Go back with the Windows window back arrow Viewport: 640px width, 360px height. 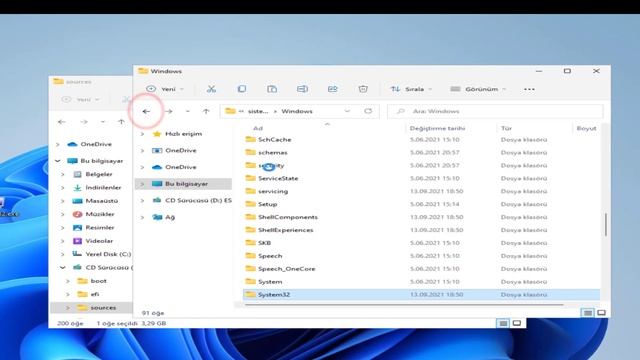[146, 111]
